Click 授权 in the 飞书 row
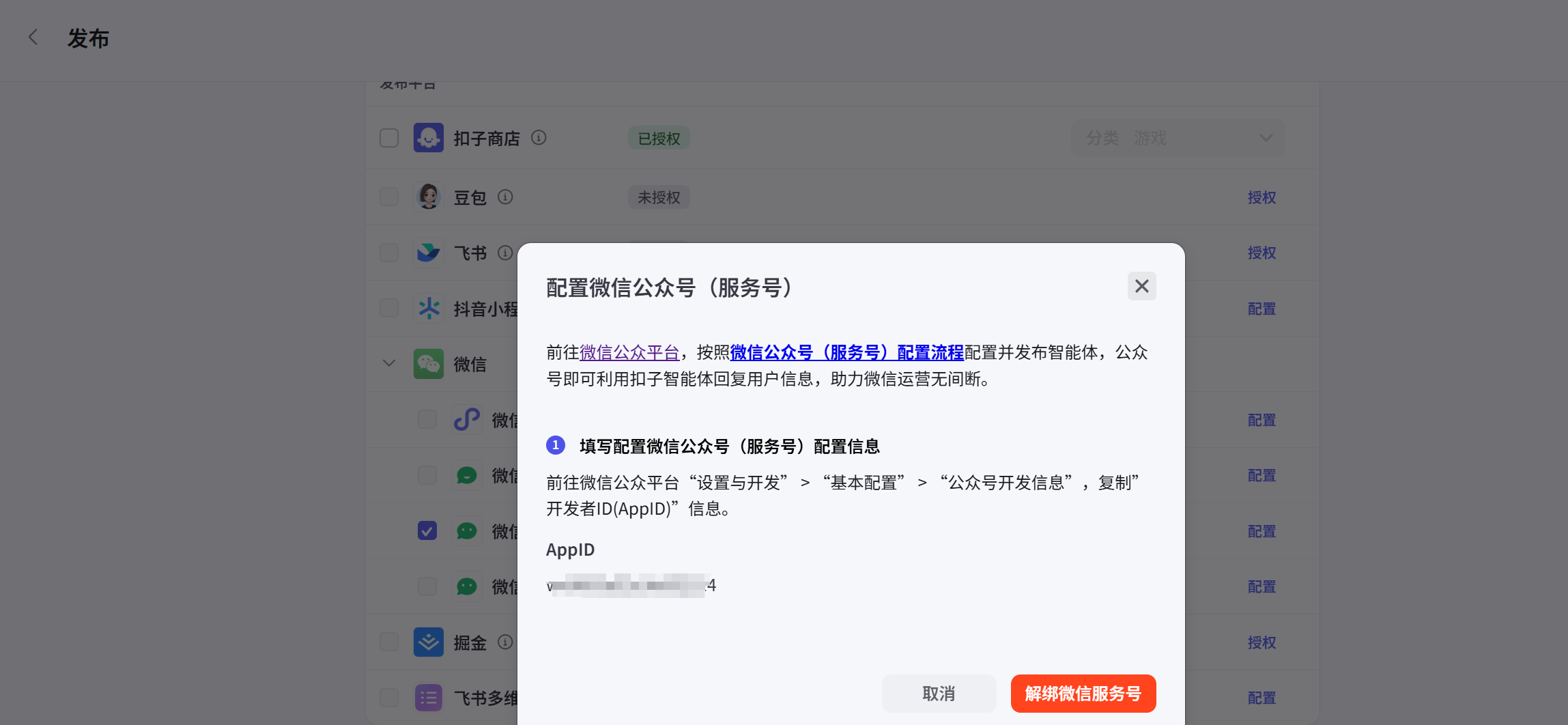This screenshot has height=725, width=1568. click(x=1261, y=253)
